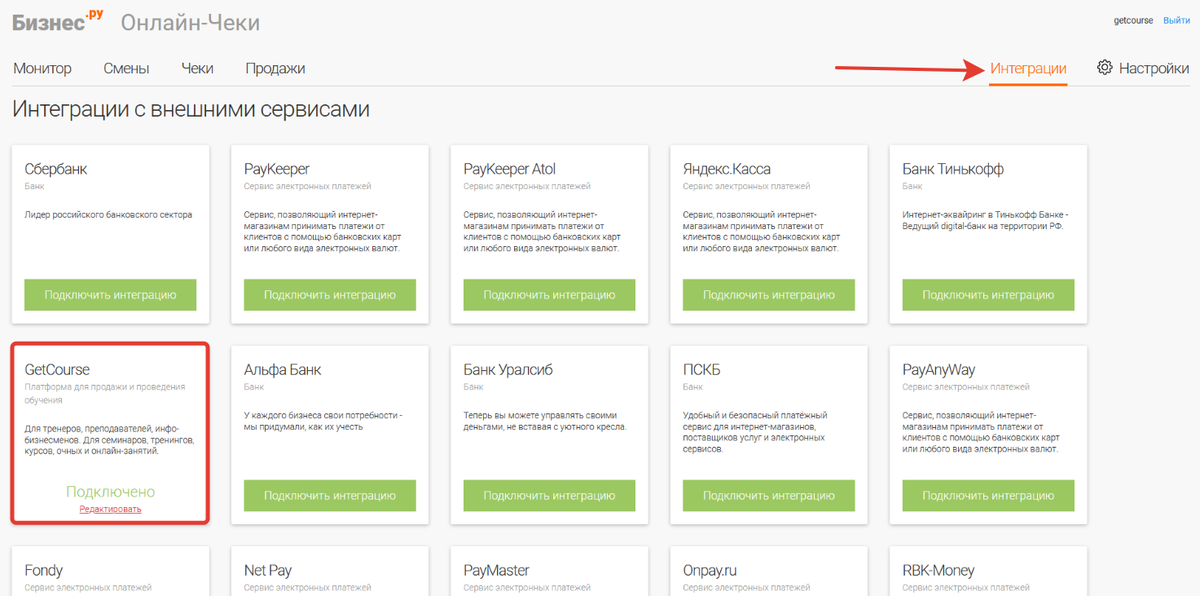Click the PayKeeper card title
The image size is (1200, 596).
click(277, 169)
